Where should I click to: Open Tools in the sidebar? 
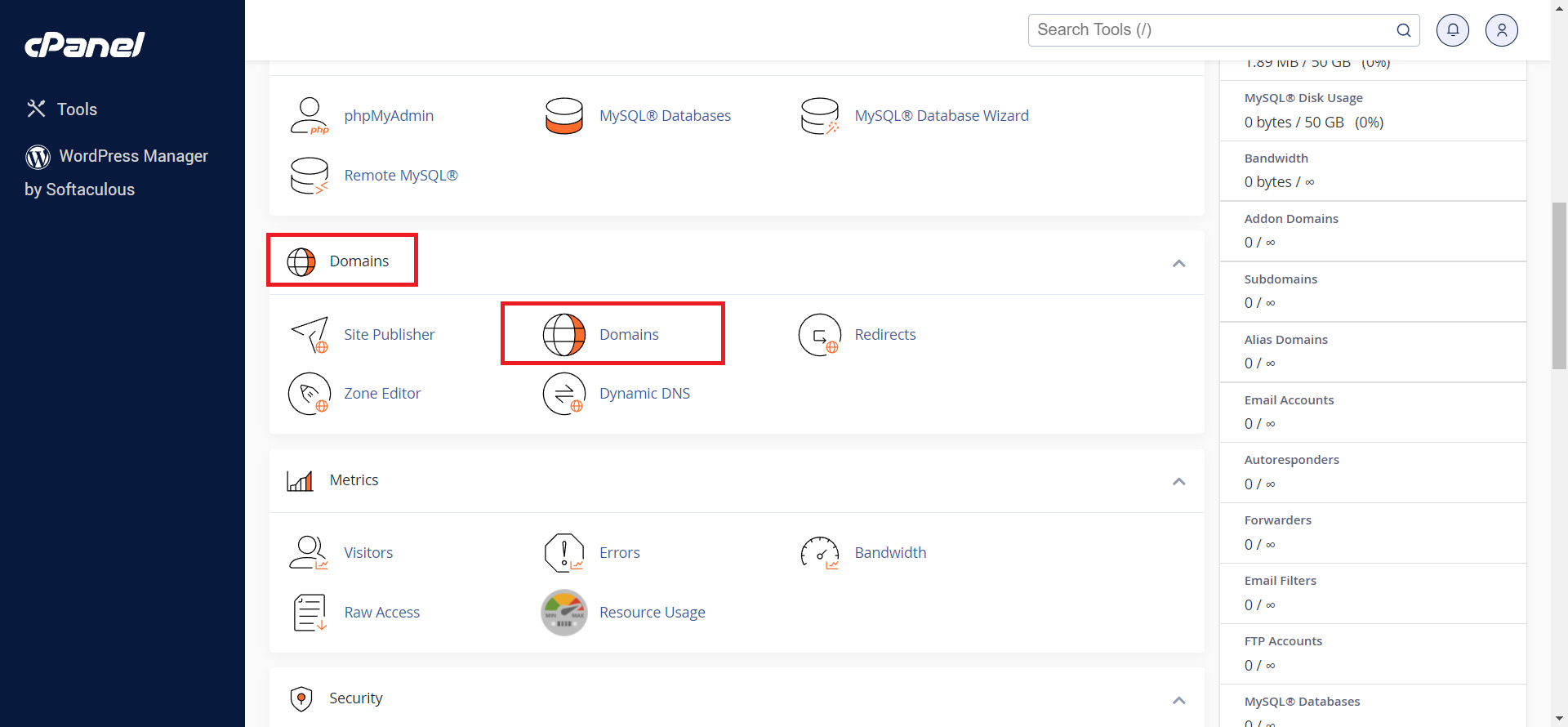click(x=61, y=109)
